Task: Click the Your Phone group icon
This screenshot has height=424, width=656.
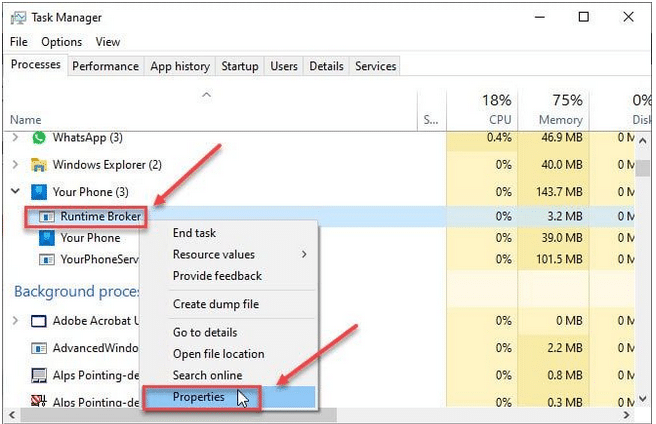Action: tap(39, 192)
